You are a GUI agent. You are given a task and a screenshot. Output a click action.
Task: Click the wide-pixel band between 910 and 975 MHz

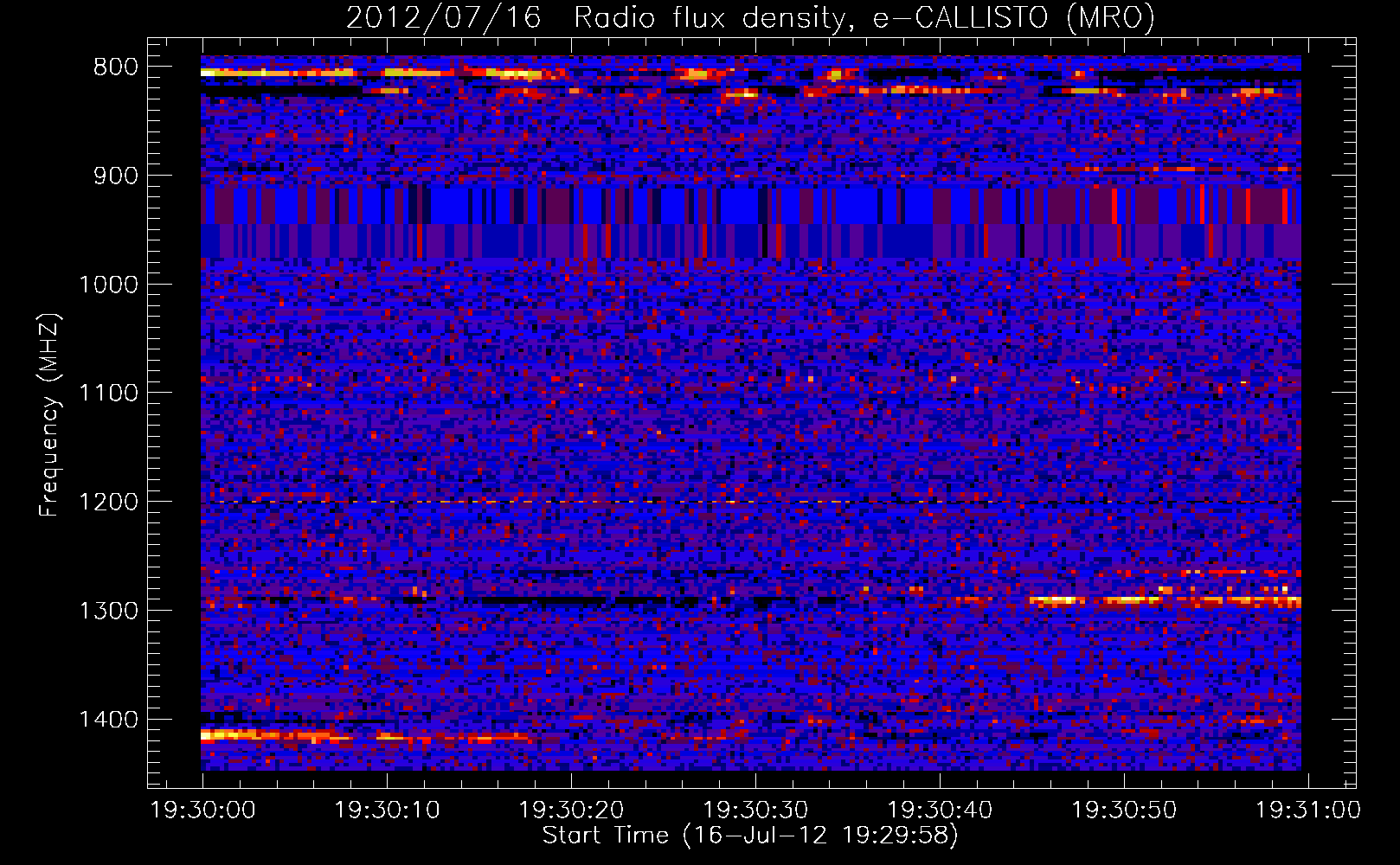pyautogui.click(x=751, y=222)
